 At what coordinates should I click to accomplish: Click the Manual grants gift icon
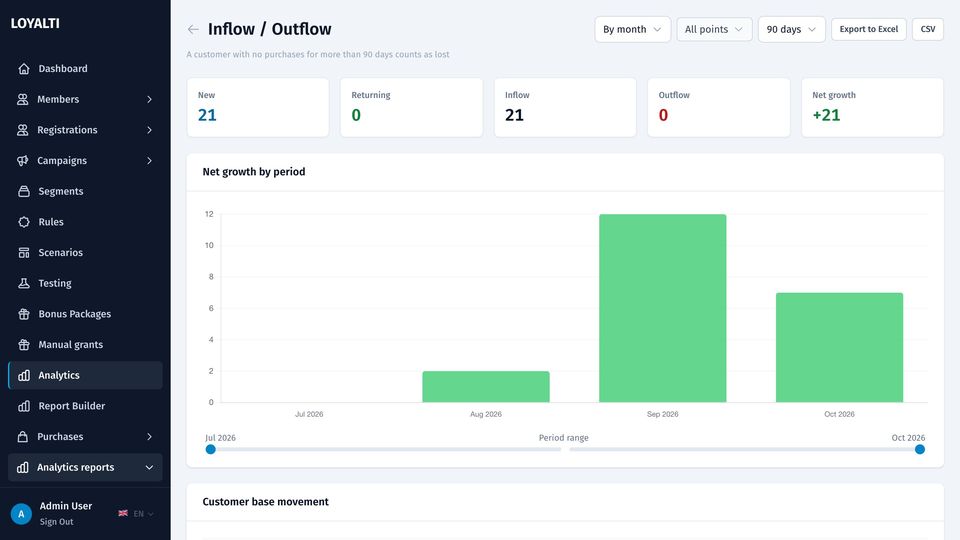click(24, 345)
